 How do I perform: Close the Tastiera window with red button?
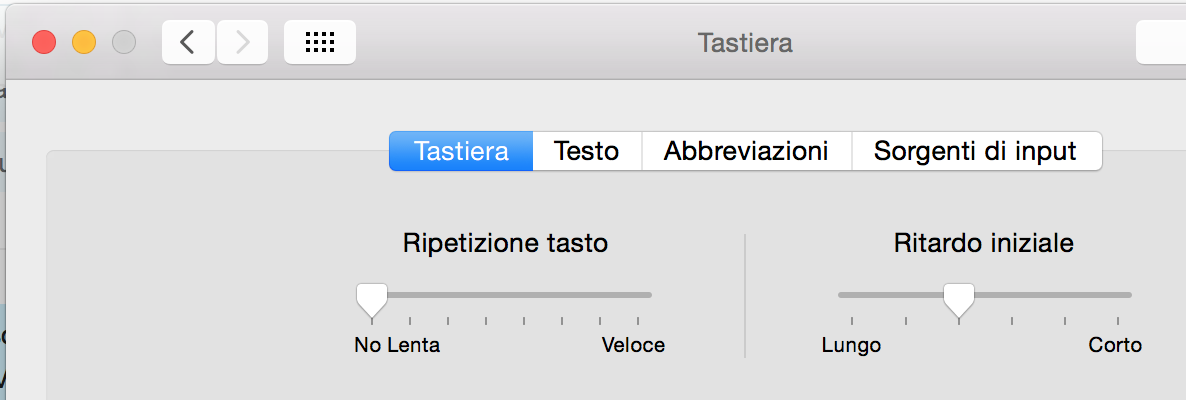[x=44, y=42]
